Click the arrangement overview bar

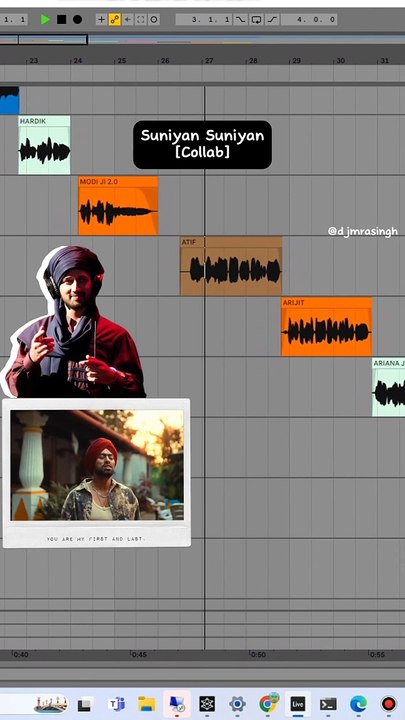(202, 40)
